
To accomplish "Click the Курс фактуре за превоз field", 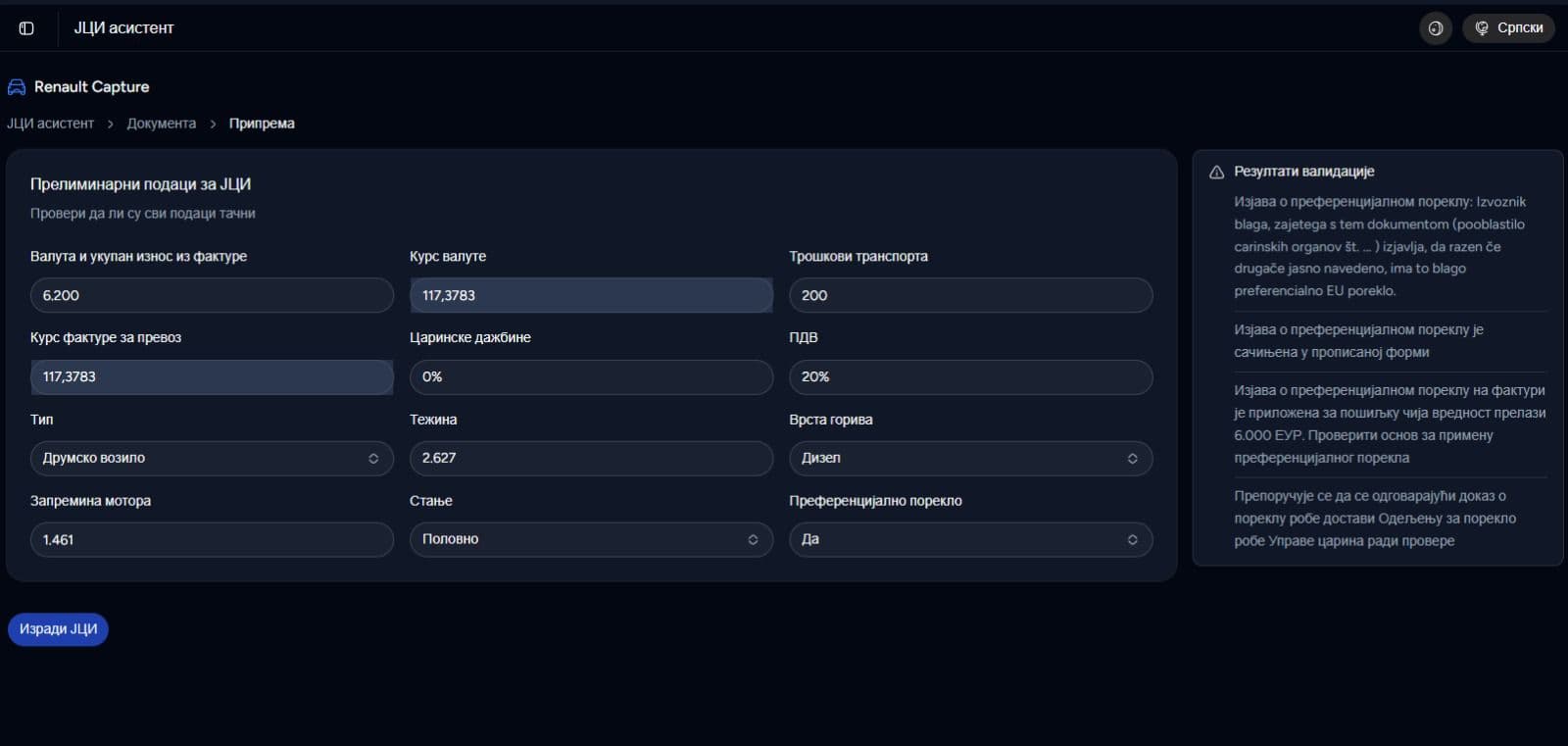I will click(212, 377).
